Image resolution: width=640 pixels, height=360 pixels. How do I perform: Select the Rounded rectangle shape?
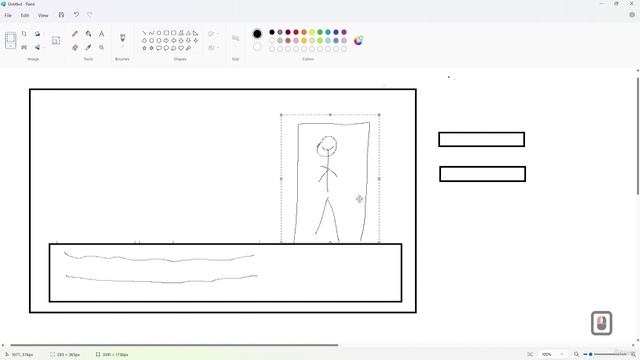tap(173, 33)
